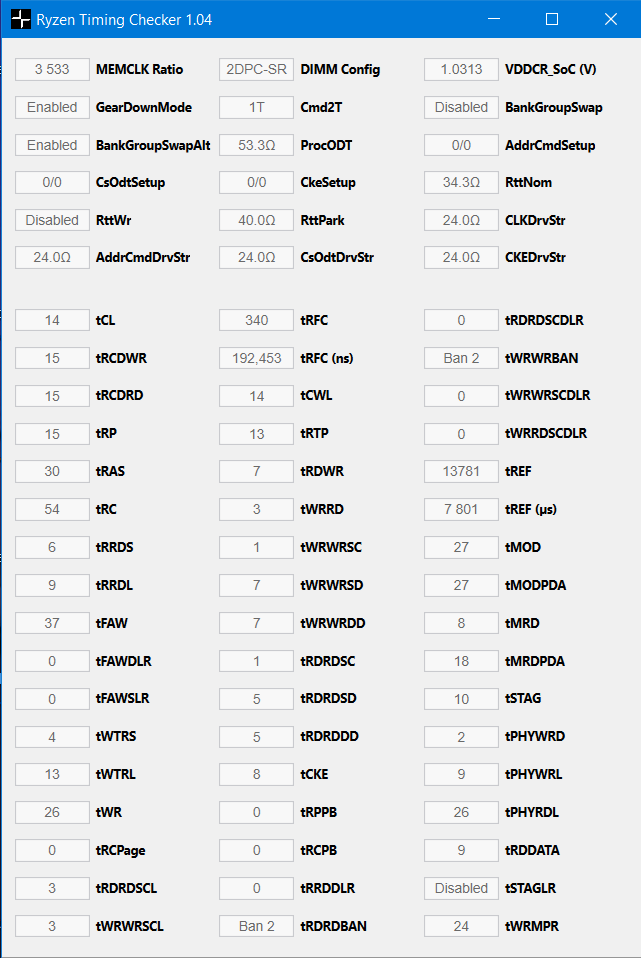The height and width of the screenshot is (964, 641).
Task: Click the tRFC value 340 field
Action: click(x=257, y=321)
